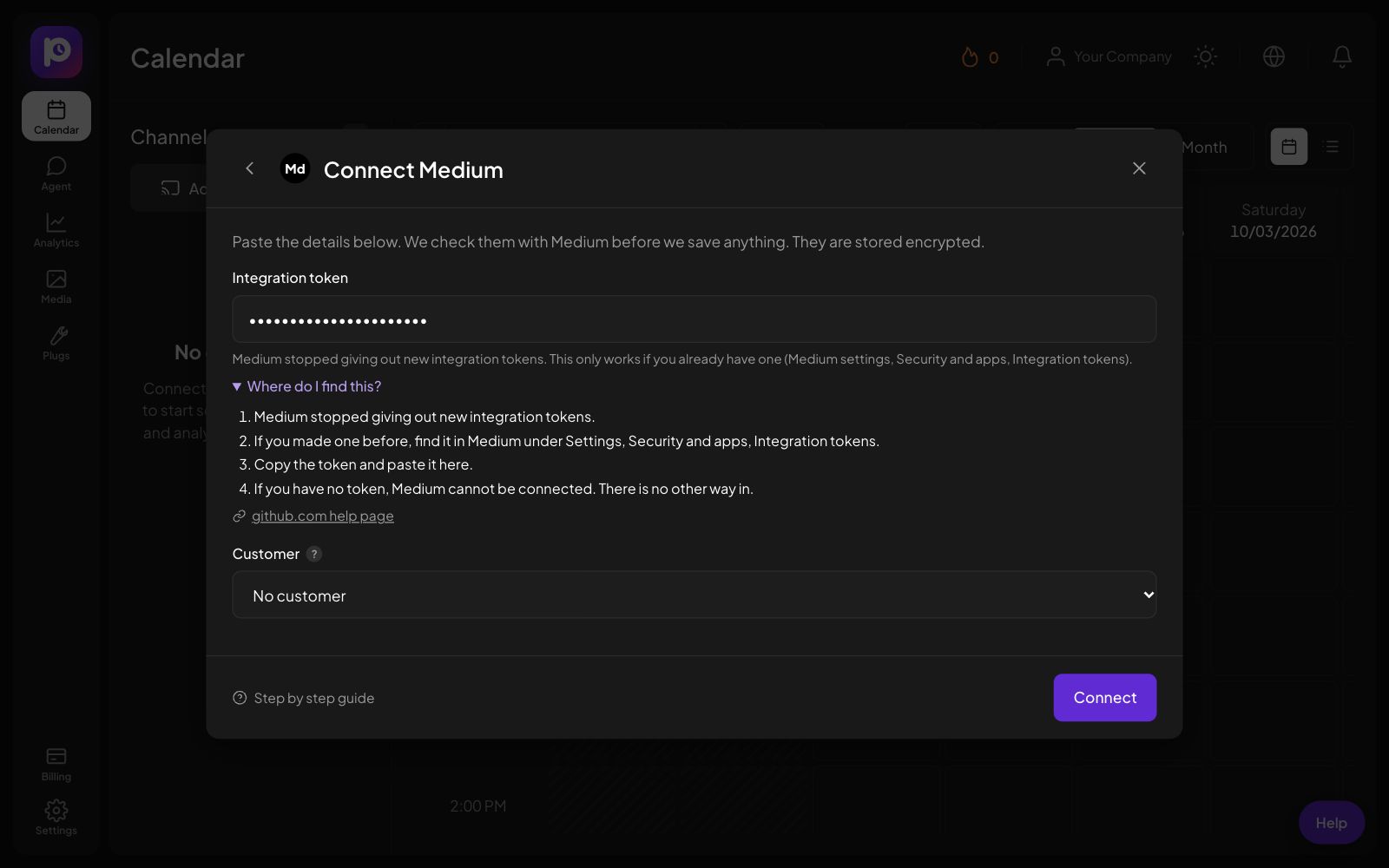Open the No customer dropdown

pyautogui.click(x=694, y=595)
